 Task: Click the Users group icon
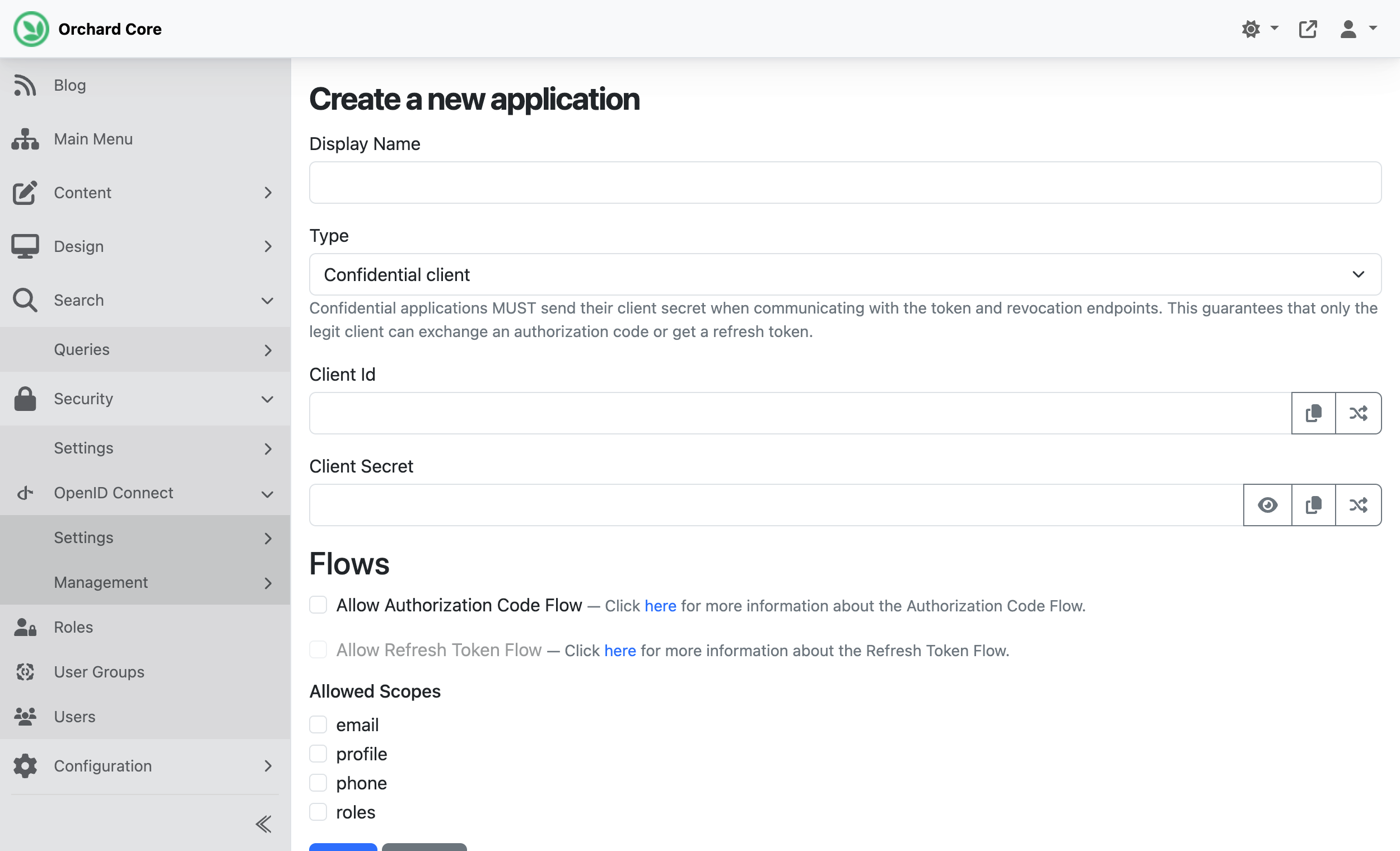[x=25, y=717]
